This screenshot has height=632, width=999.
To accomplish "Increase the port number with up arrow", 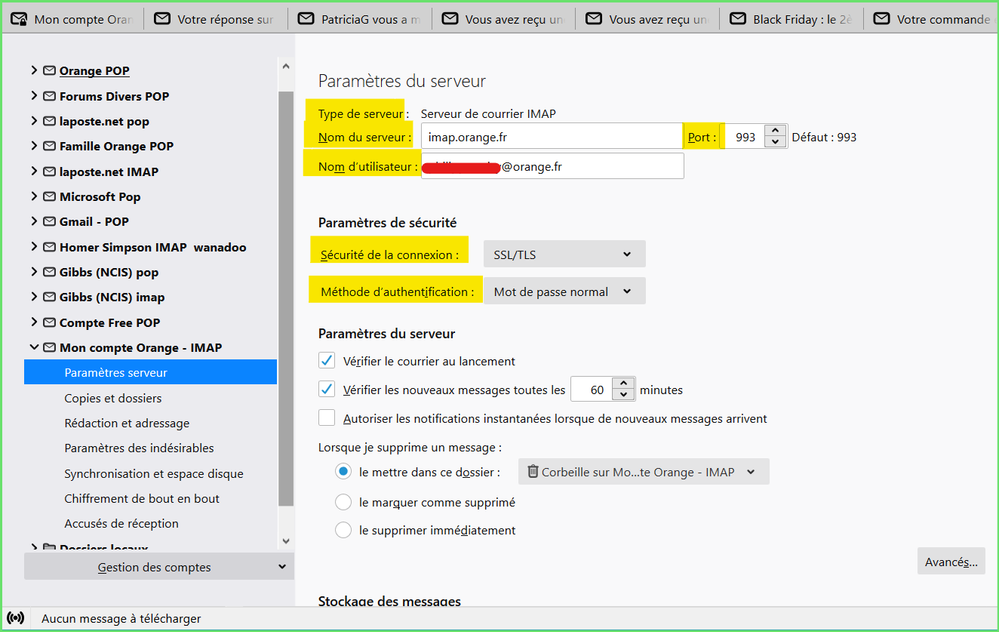I will point(776,131).
